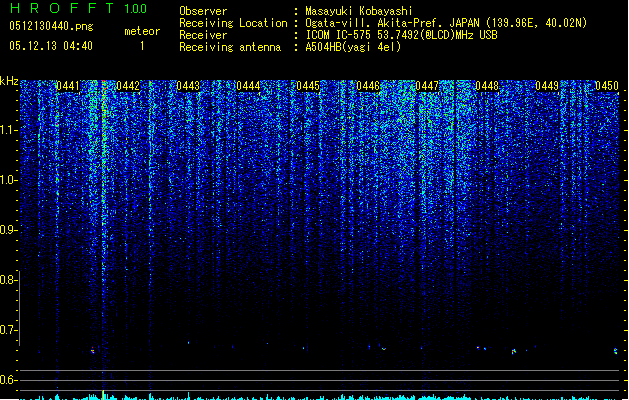
Task: Click the A504HB(yagi 4el) antenna text
Action: coord(353,47)
